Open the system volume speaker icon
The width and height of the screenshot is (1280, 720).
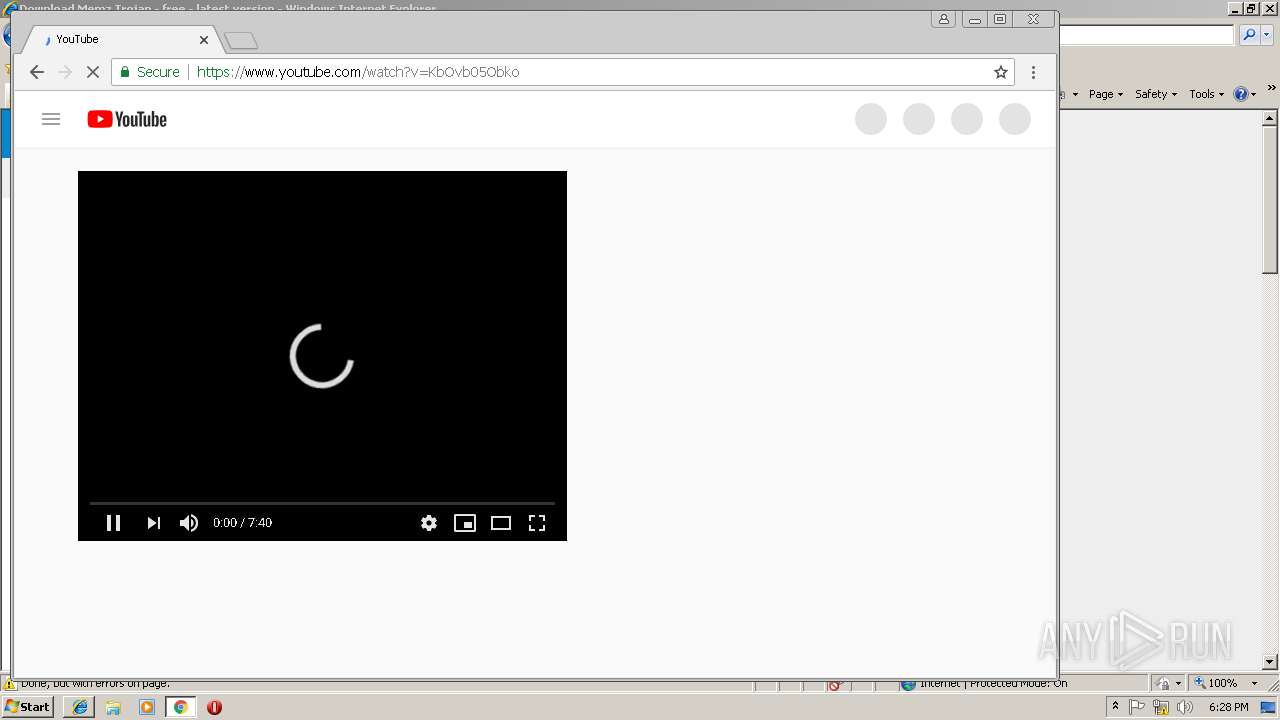[x=1185, y=707]
